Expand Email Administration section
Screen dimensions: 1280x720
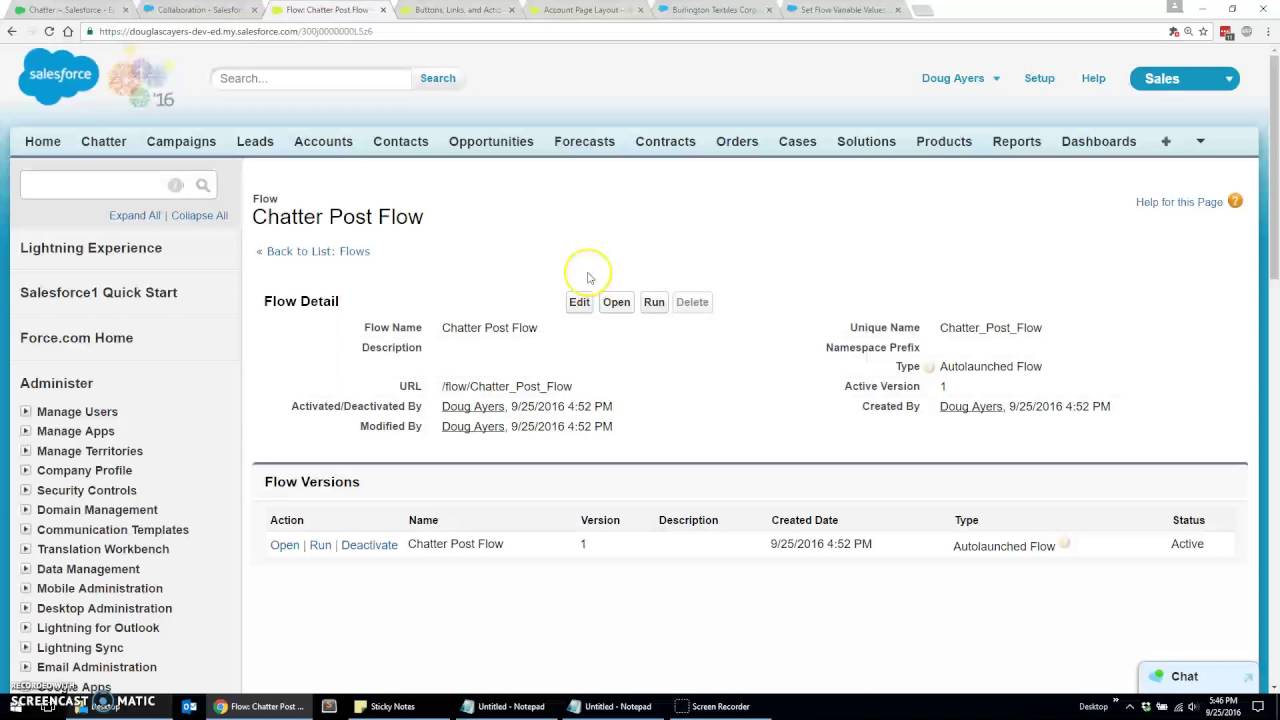(25, 667)
